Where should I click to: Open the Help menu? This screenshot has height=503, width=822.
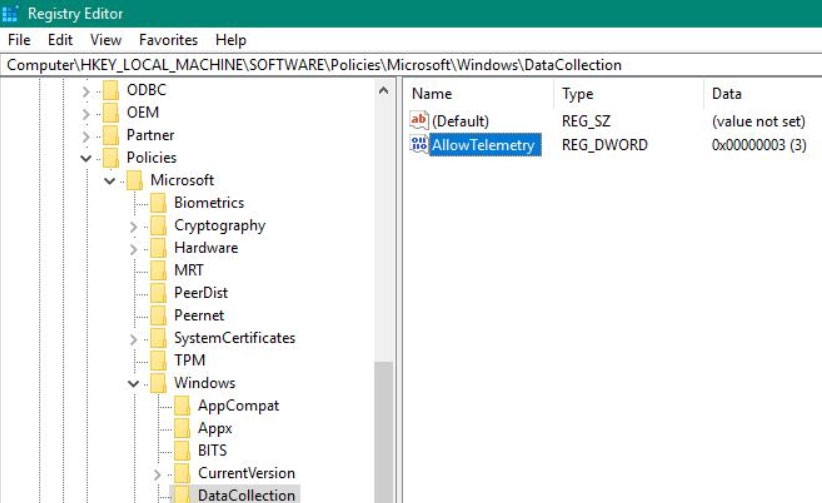pyautogui.click(x=231, y=40)
